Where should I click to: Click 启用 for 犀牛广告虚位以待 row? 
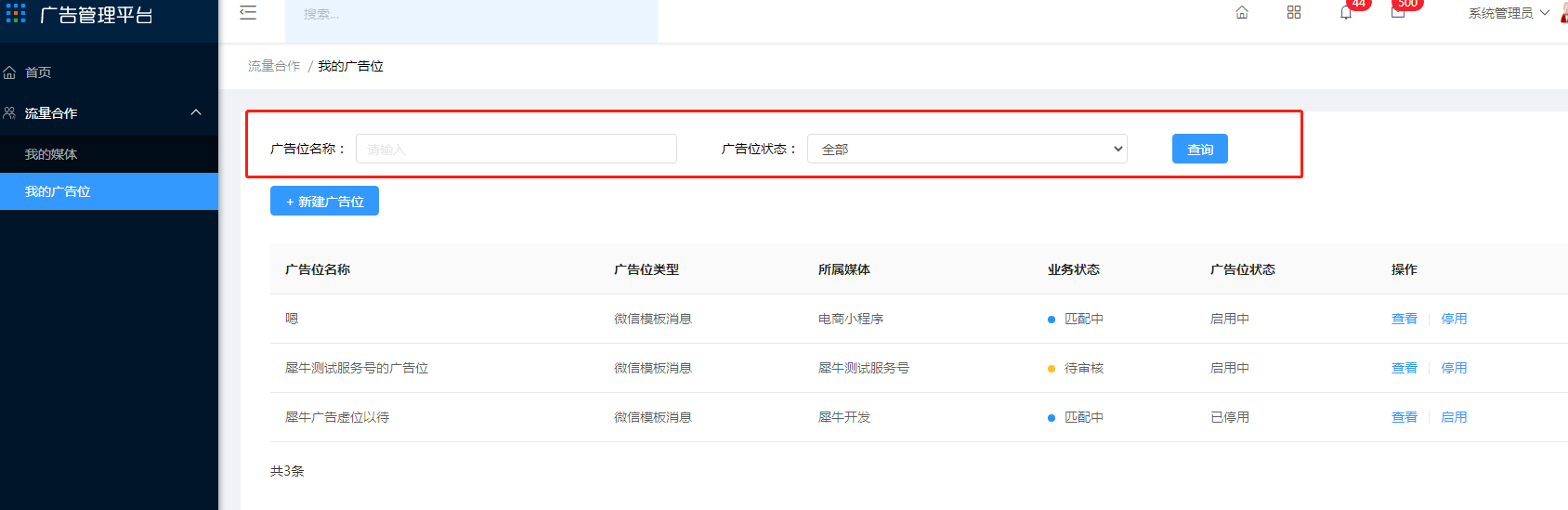click(x=1454, y=417)
